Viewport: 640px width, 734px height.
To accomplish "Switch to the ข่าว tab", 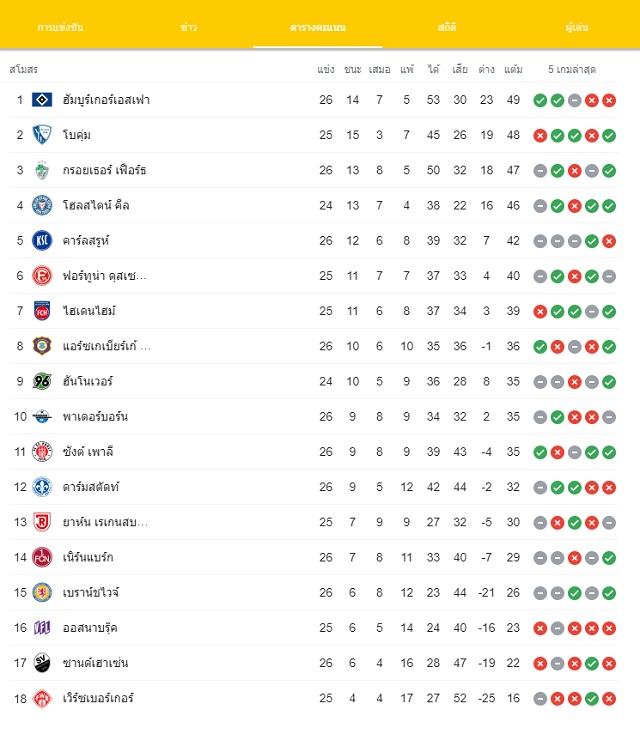I will (x=189, y=27).
